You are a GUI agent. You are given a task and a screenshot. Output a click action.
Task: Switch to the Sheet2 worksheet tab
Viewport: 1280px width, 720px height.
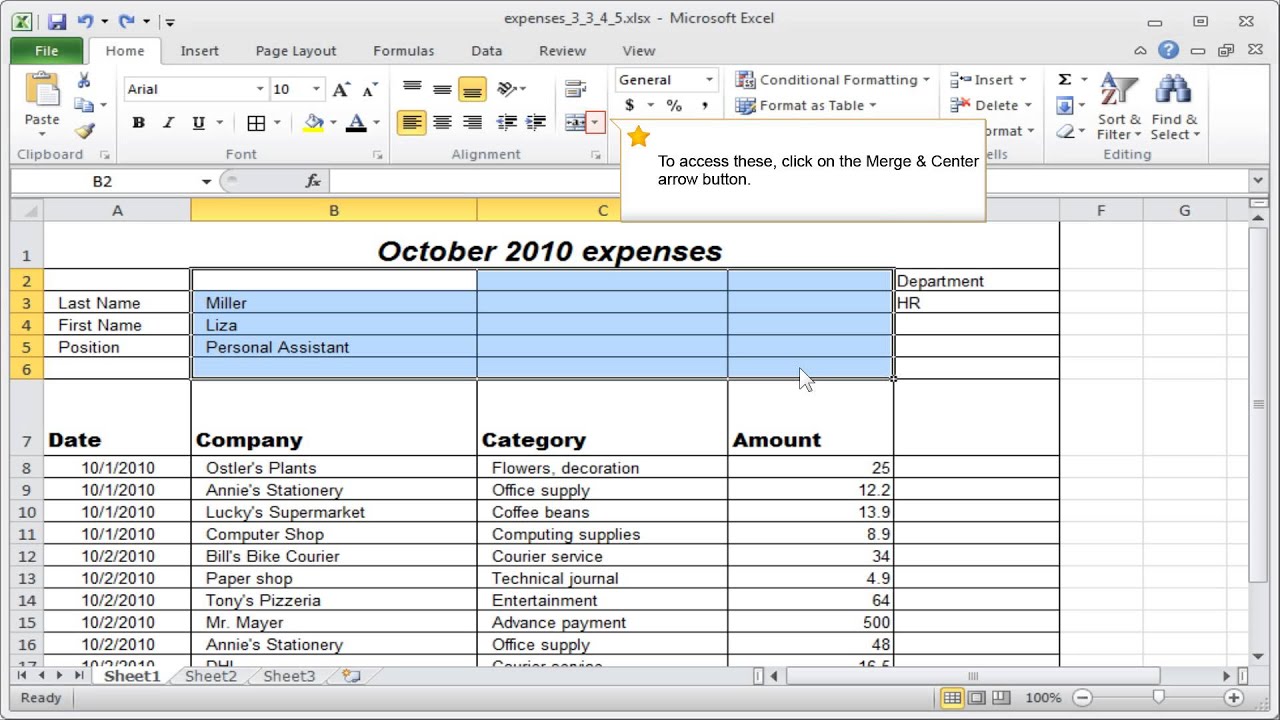pyautogui.click(x=211, y=676)
